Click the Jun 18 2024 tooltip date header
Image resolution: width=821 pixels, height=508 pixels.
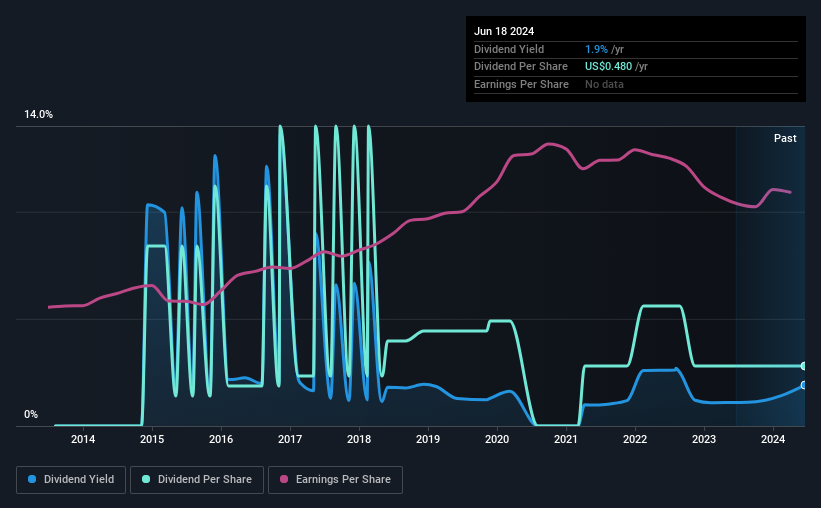[504, 31]
